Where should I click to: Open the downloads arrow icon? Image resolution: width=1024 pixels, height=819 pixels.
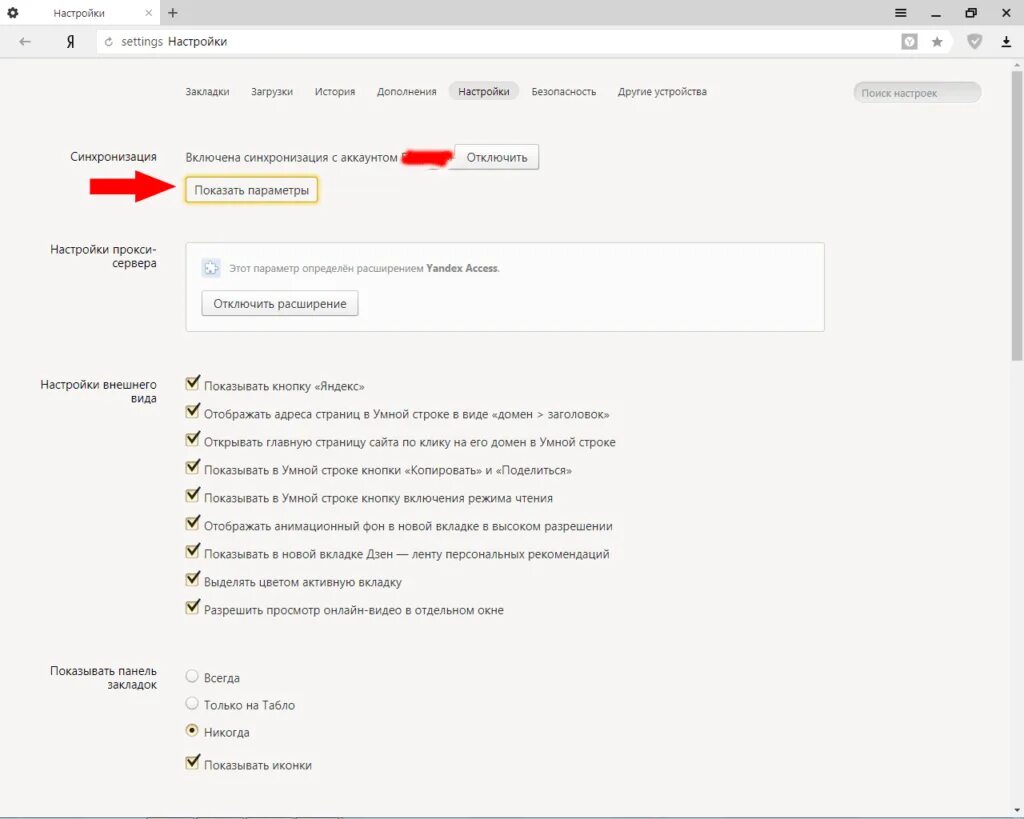click(x=1006, y=42)
